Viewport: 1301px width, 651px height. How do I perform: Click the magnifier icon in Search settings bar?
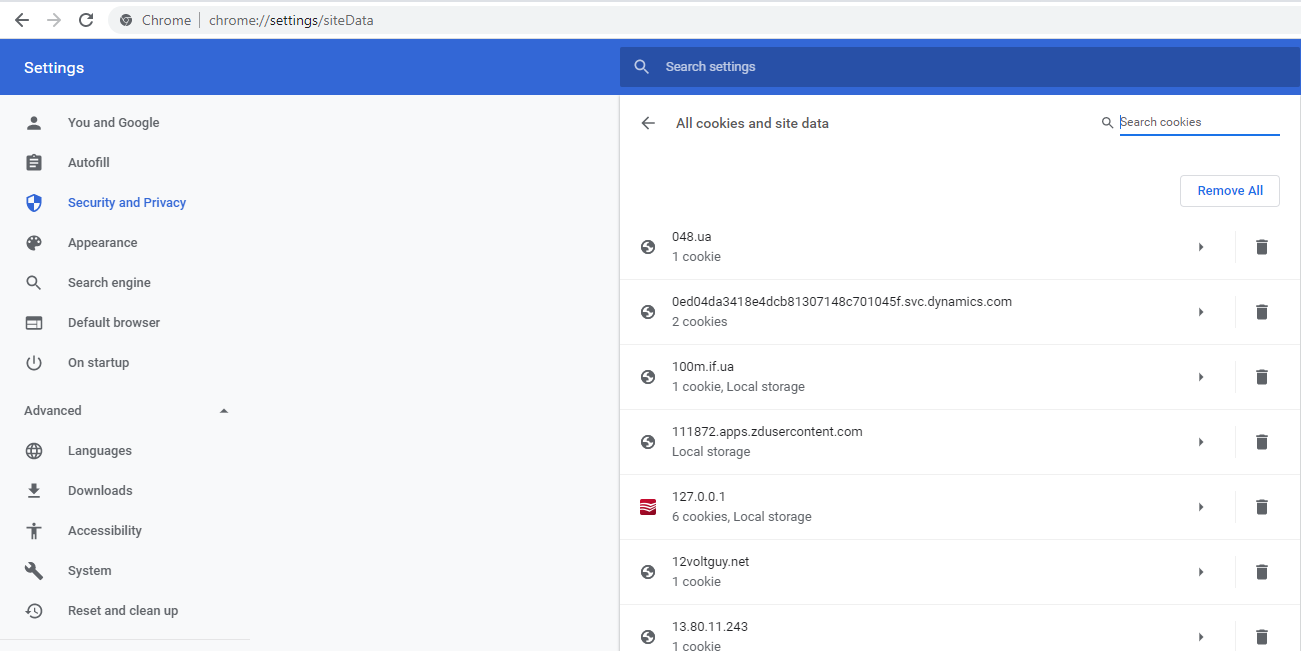[x=642, y=67]
